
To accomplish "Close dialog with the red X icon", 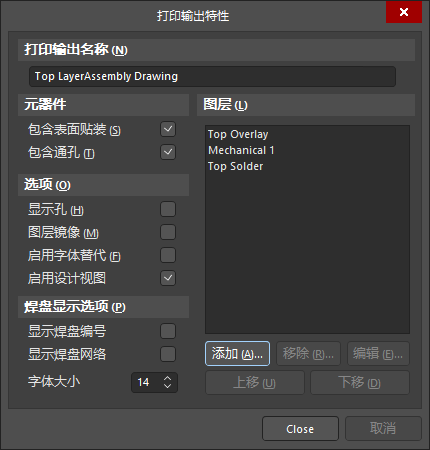I will click(x=404, y=12).
